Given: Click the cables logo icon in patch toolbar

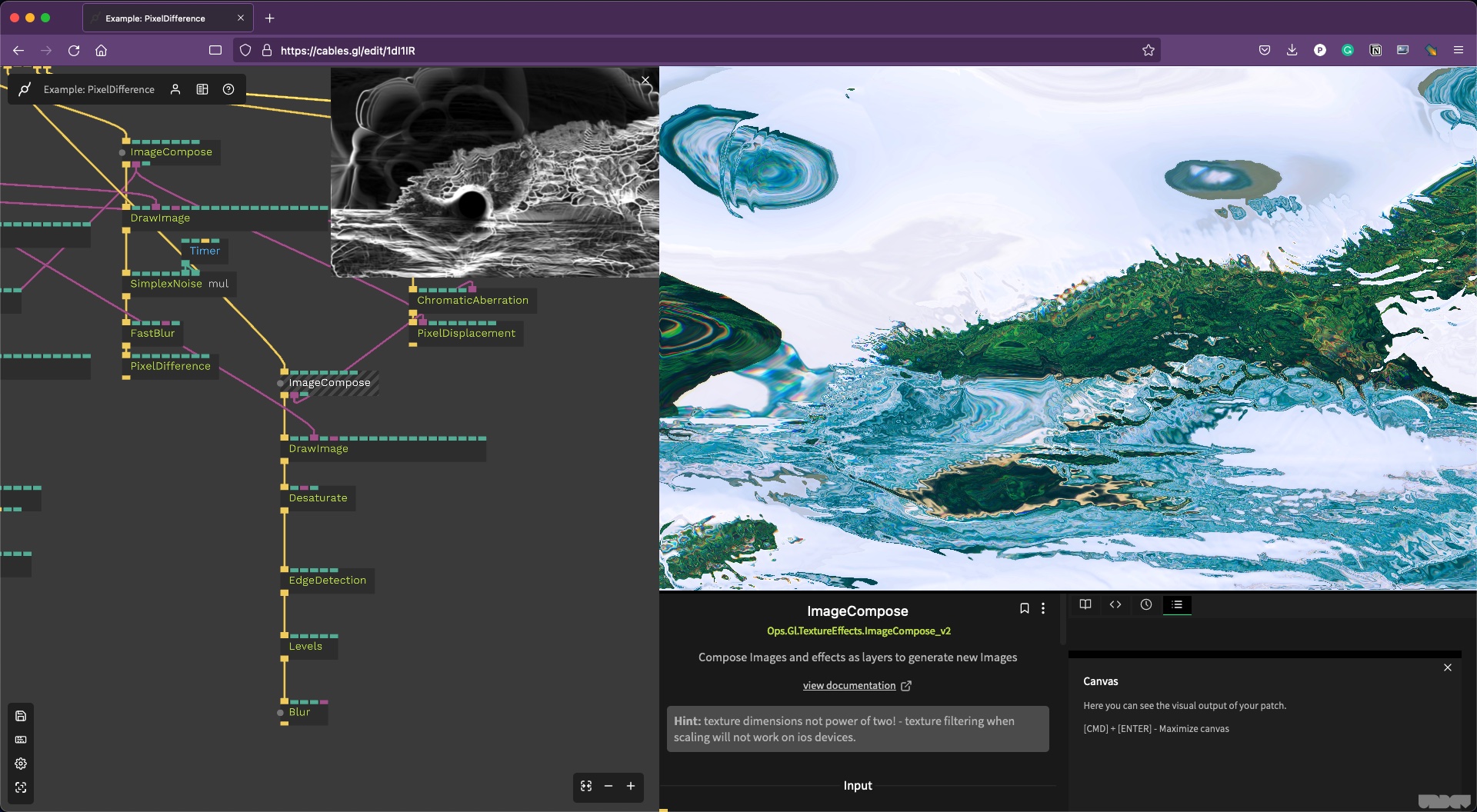Looking at the screenshot, I should click(x=25, y=89).
